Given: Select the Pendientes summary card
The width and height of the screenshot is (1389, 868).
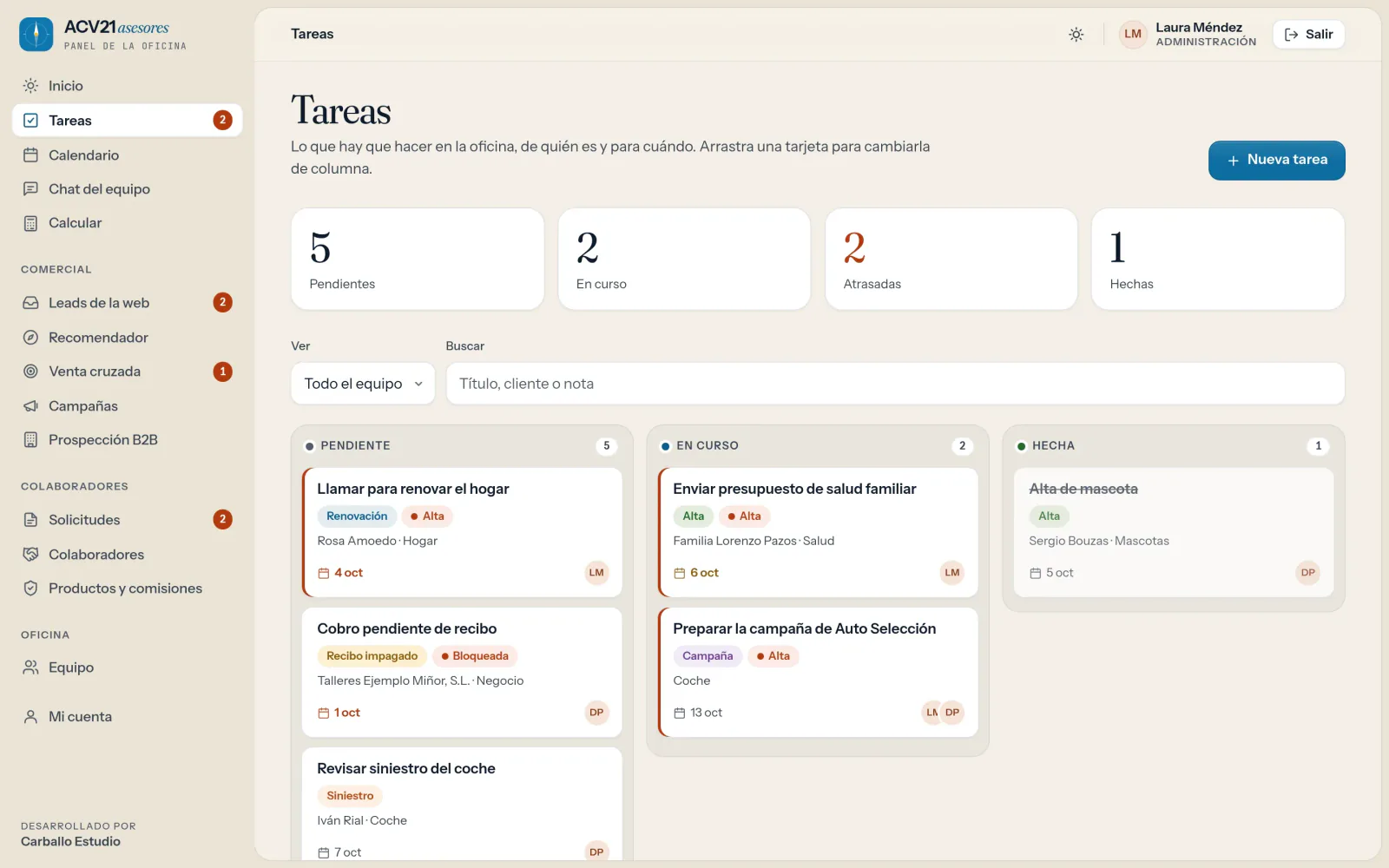Looking at the screenshot, I should tap(418, 259).
